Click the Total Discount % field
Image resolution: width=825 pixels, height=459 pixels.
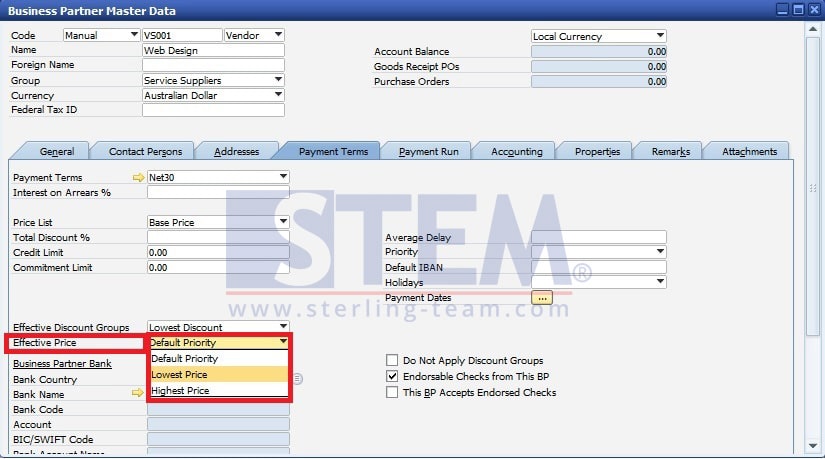click(218, 237)
